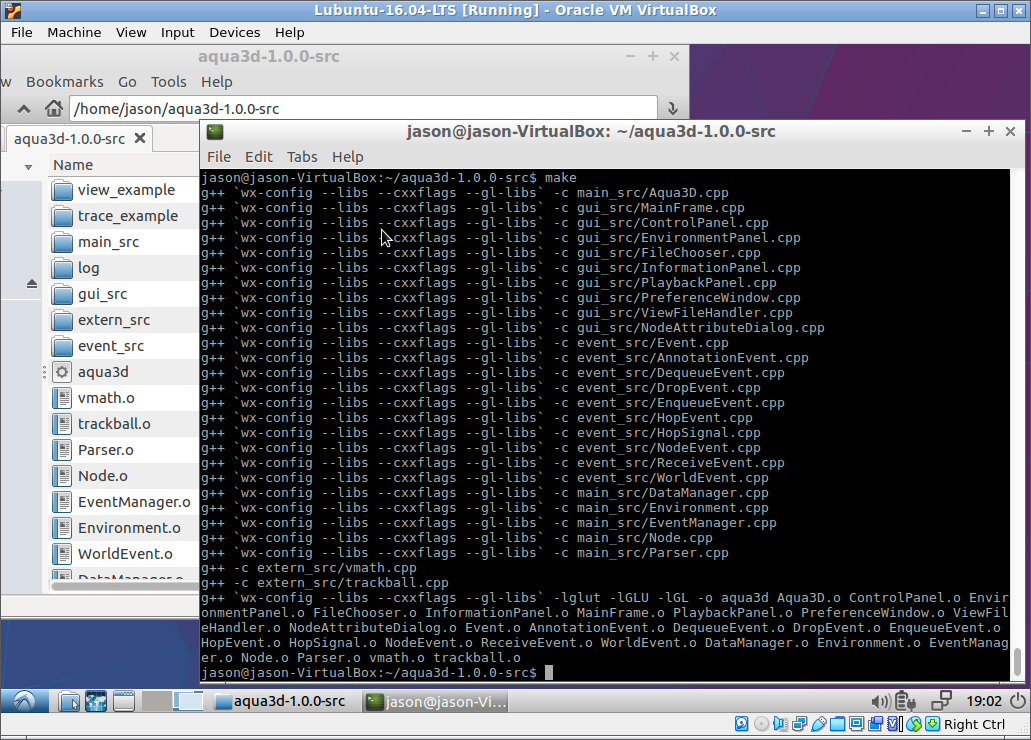Screen dimensions: 1031x740
Task: Click VirtualBox audio status indicator
Action: [x=780, y=724]
